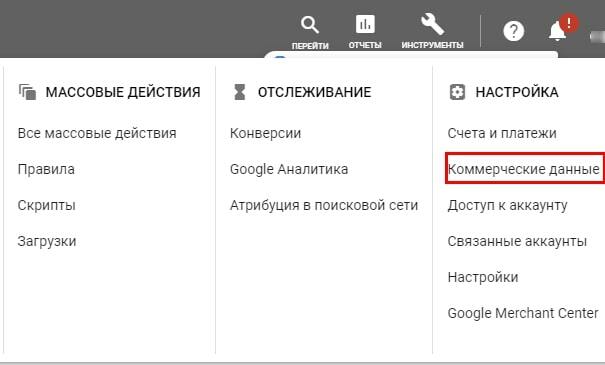The width and height of the screenshot is (605, 365).
Task: Select Коммерческие данные
Action: tap(524, 169)
